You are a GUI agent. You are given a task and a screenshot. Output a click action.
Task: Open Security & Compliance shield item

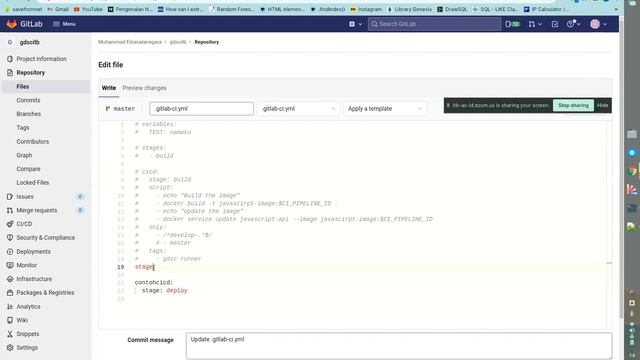tap(45, 238)
